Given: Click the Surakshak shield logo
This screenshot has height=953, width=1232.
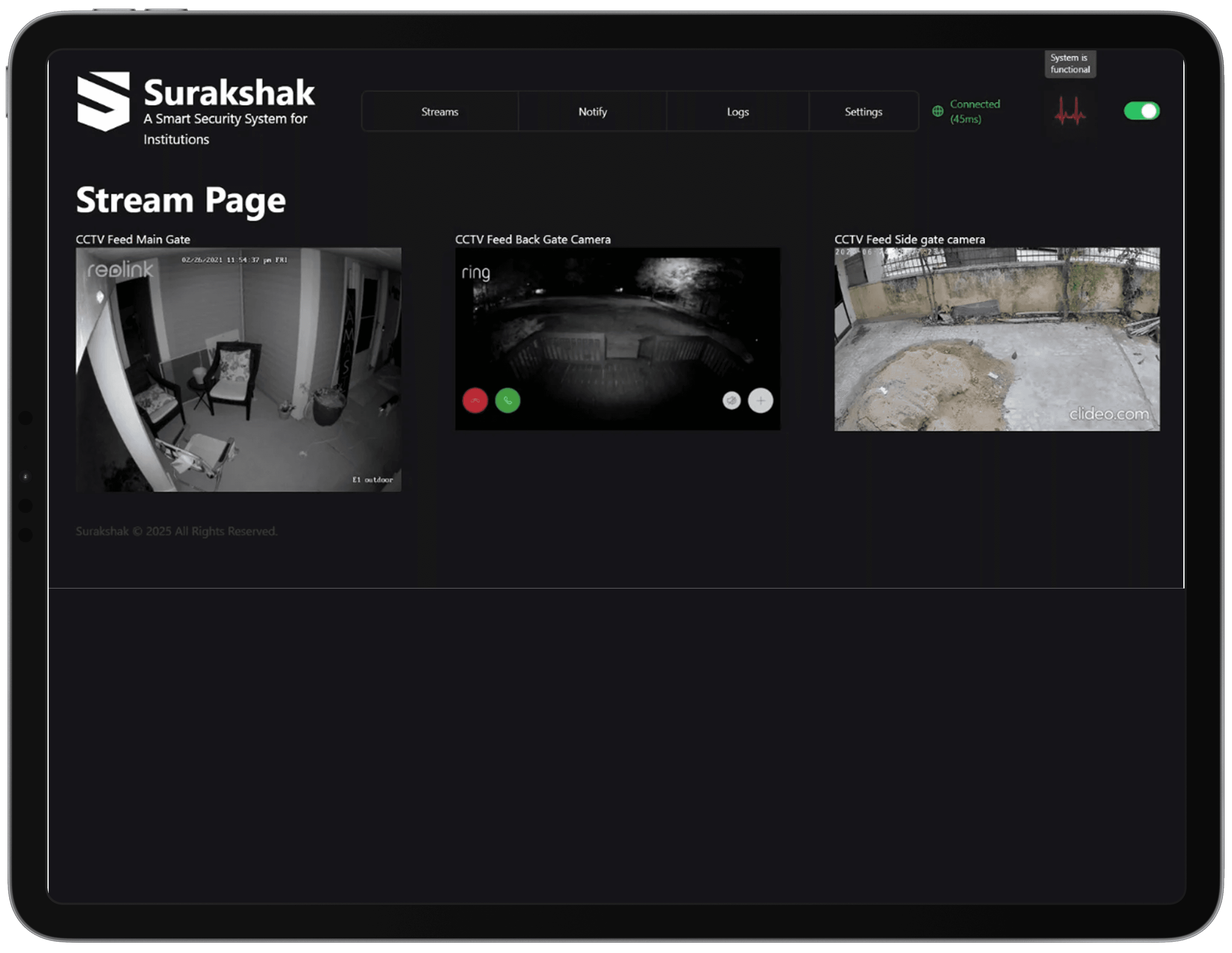Looking at the screenshot, I should click(103, 102).
